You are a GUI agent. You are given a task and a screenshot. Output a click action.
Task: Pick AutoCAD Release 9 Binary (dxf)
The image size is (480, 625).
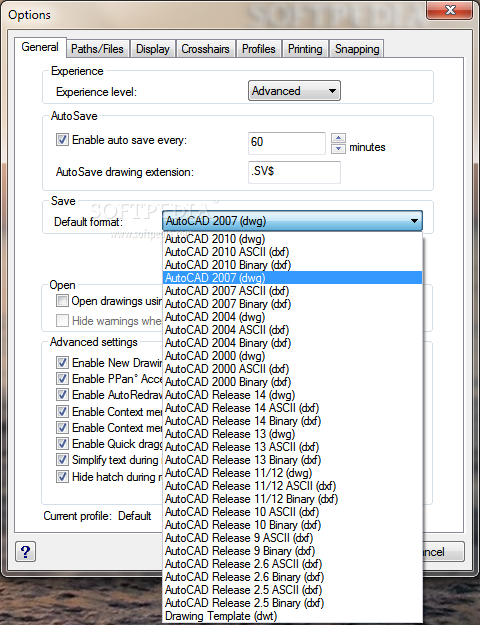[293, 551]
